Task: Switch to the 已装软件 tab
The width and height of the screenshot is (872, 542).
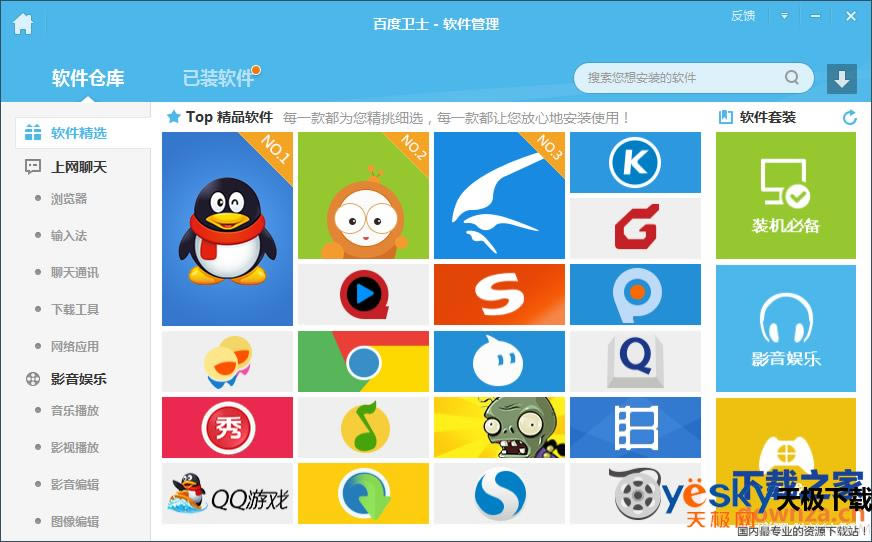Action: [220, 78]
